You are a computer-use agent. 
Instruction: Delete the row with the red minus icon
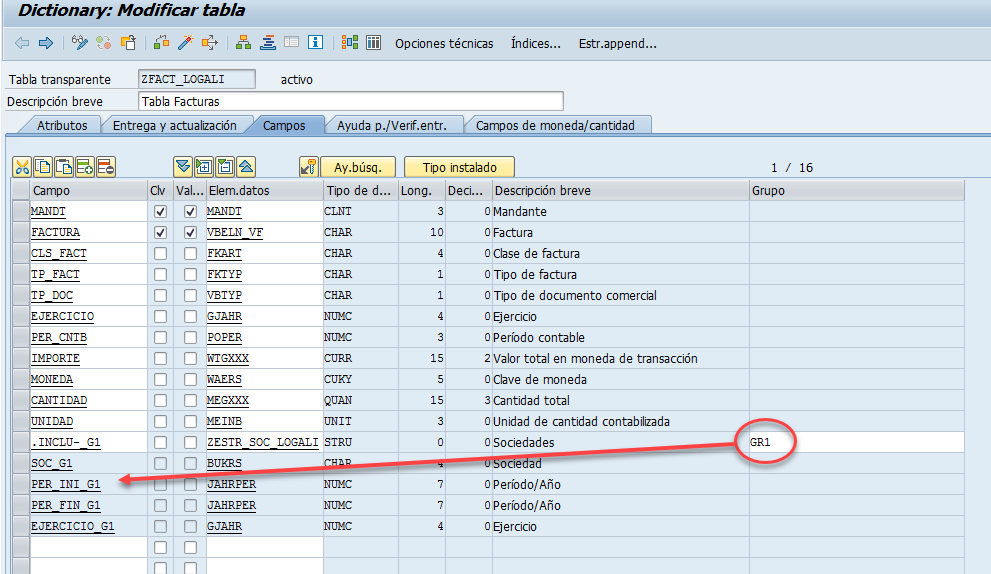106,167
